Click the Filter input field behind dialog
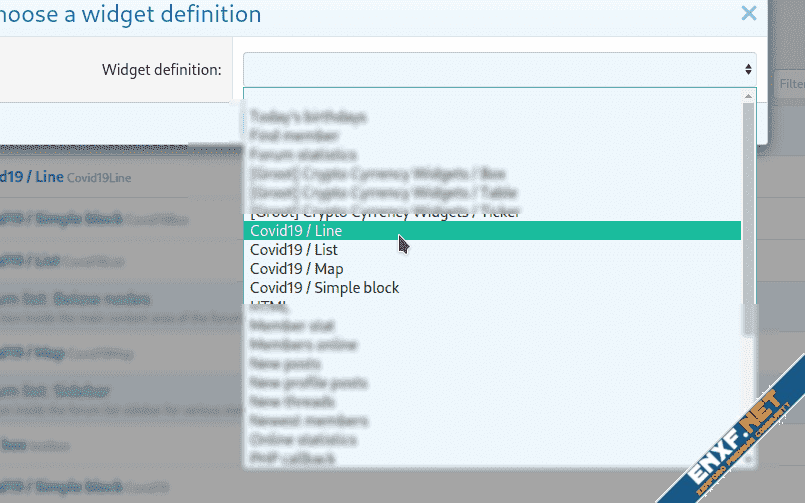The width and height of the screenshot is (805, 503). [x=790, y=84]
